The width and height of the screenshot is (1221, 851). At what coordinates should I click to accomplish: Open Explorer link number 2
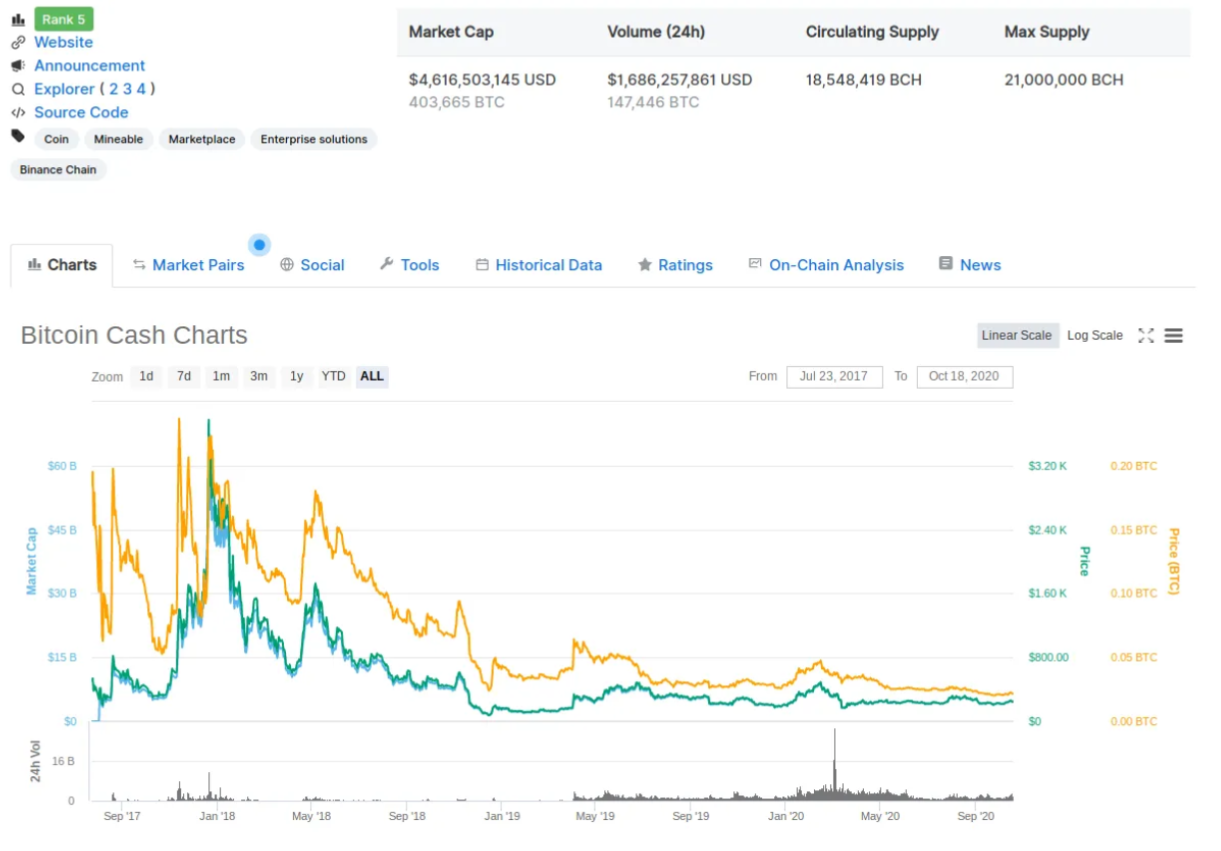(114, 89)
